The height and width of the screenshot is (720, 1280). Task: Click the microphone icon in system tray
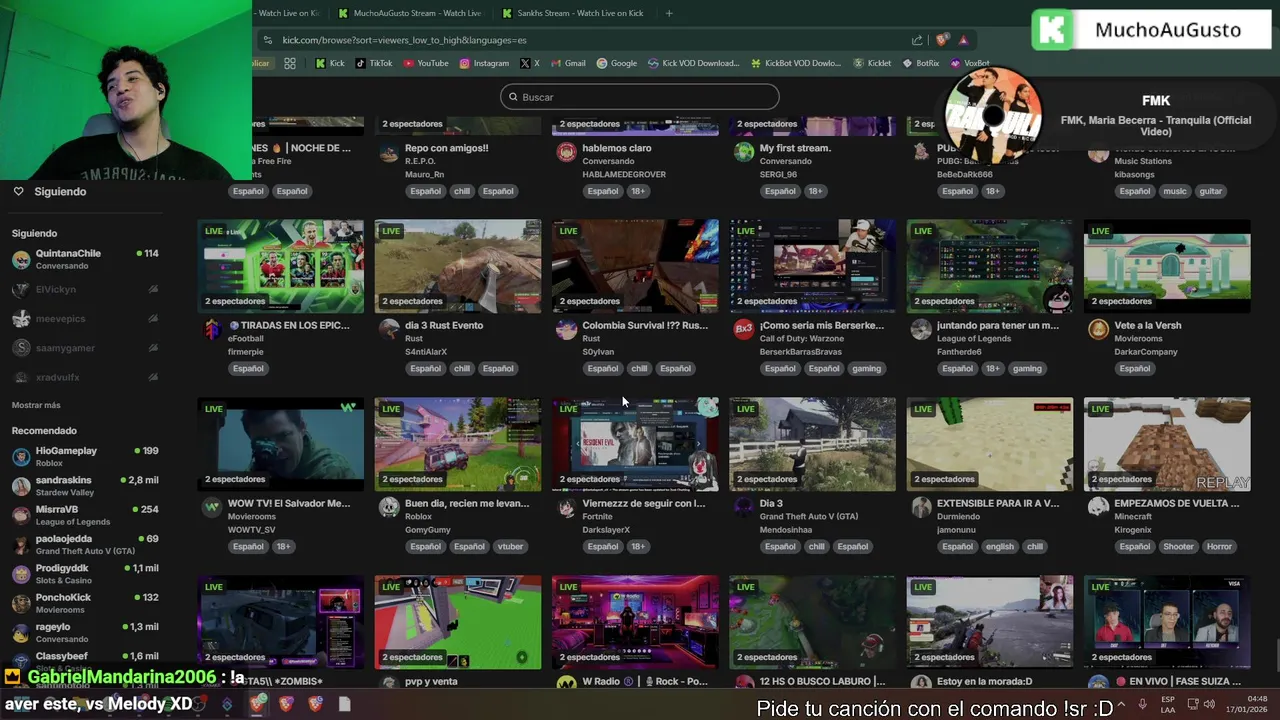[x=1142, y=704]
